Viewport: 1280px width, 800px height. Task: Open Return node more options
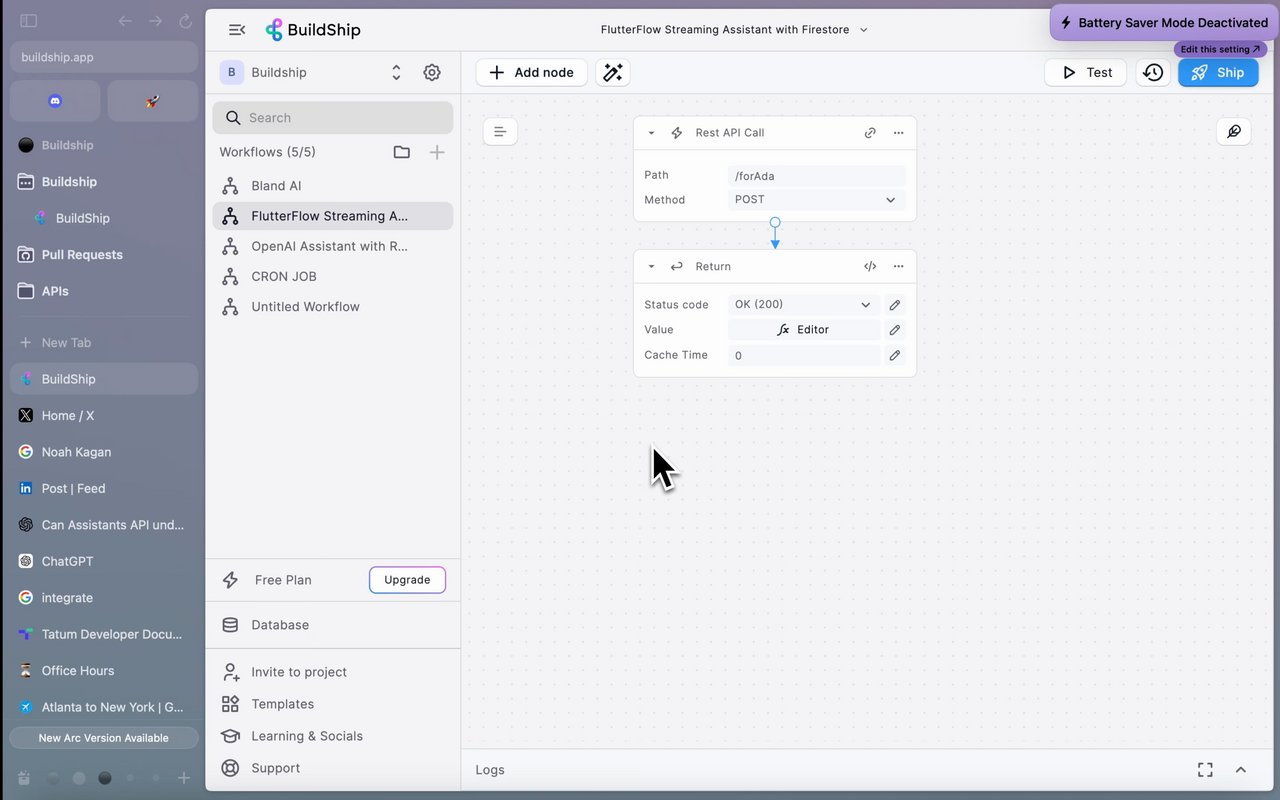click(898, 267)
